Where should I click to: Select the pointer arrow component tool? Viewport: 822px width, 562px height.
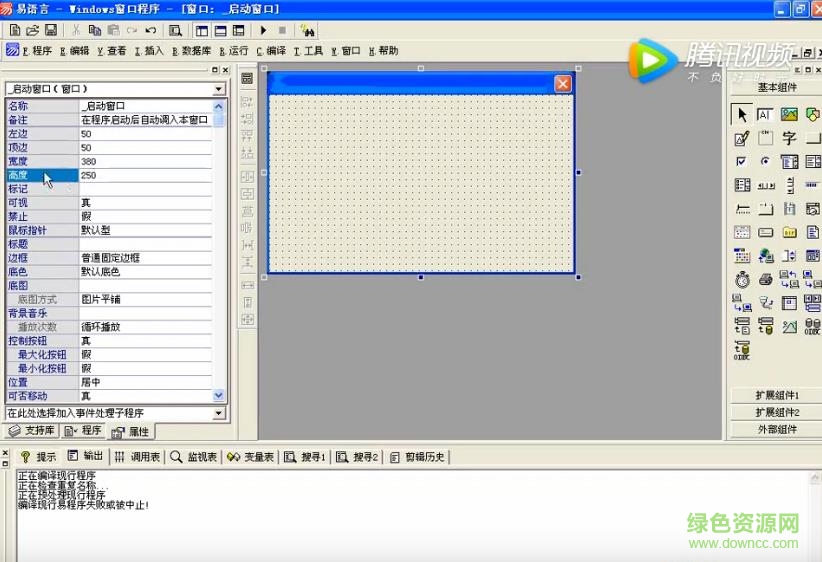pos(741,115)
